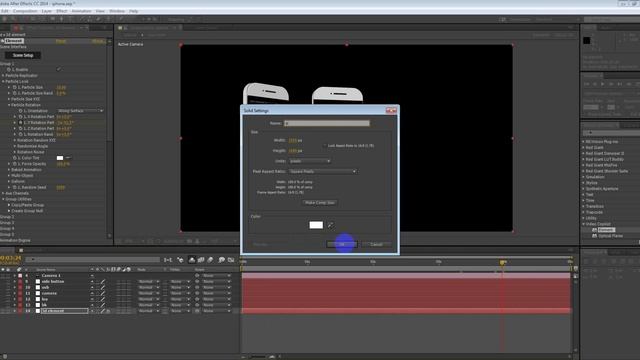Screen dimensions: 640x360
Task: Open the Effect menu
Action: [61, 11]
